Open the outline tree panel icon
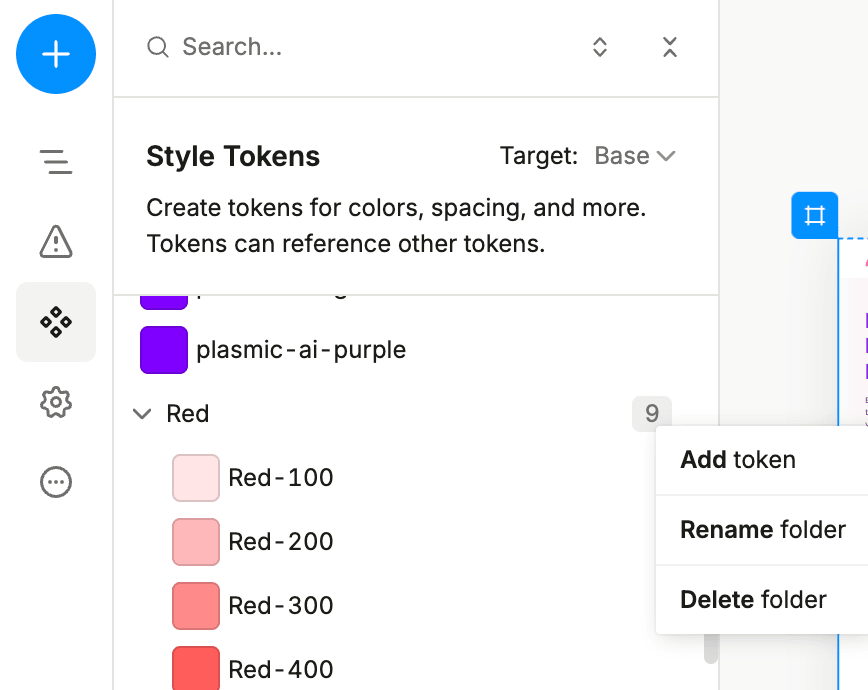 (x=56, y=161)
